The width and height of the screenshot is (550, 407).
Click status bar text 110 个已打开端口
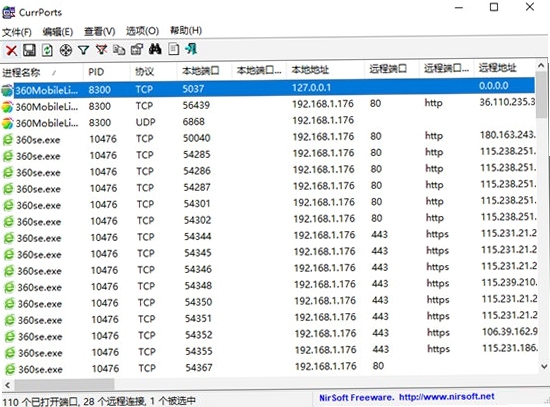pos(40,401)
